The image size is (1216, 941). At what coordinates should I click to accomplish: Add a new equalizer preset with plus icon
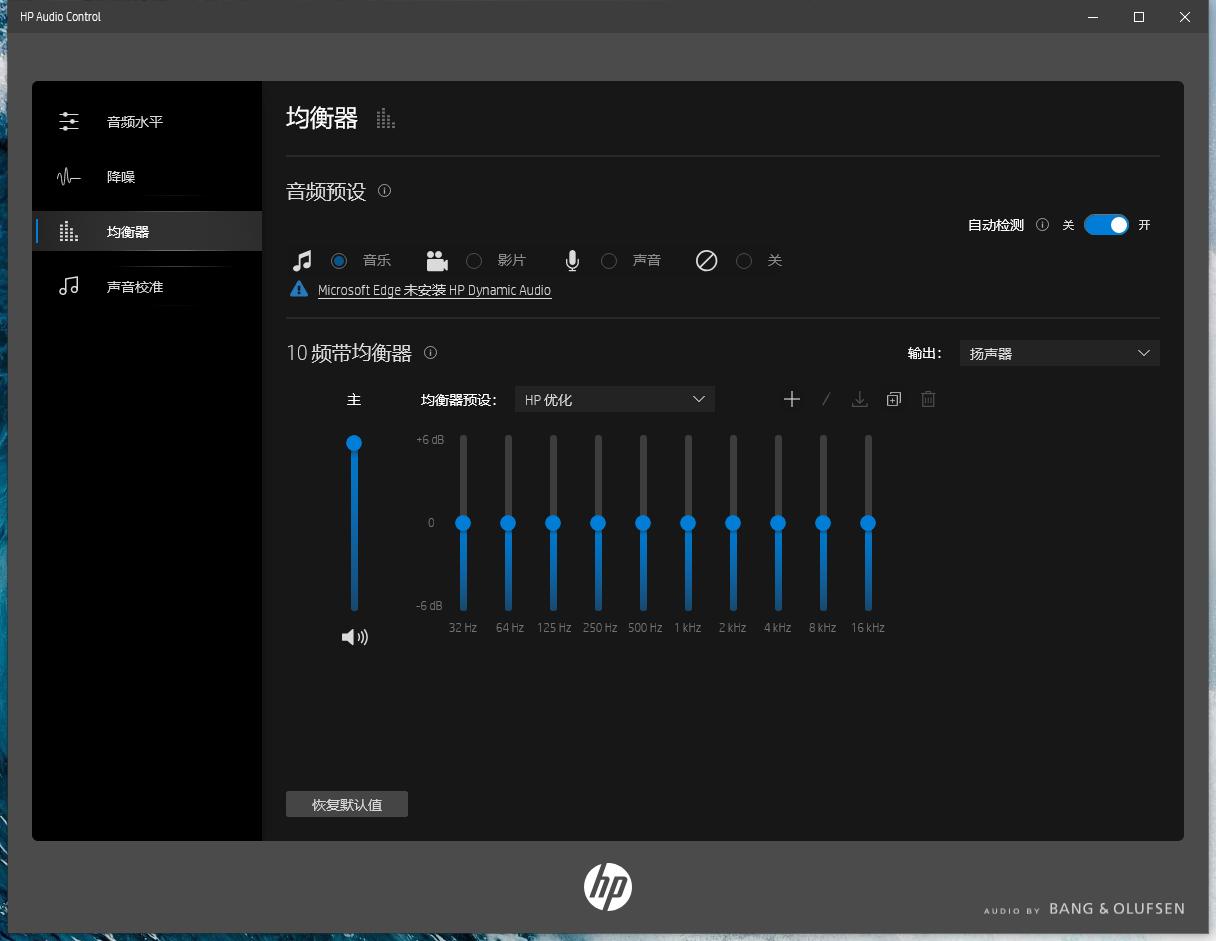[791, 399]
